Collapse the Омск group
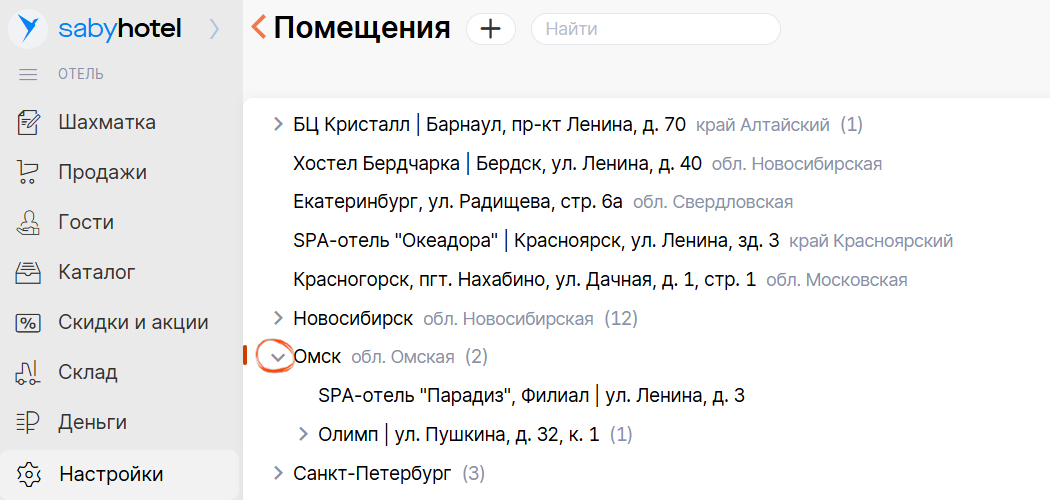Screen dimensions: 1050x500 tap(278, 357)
